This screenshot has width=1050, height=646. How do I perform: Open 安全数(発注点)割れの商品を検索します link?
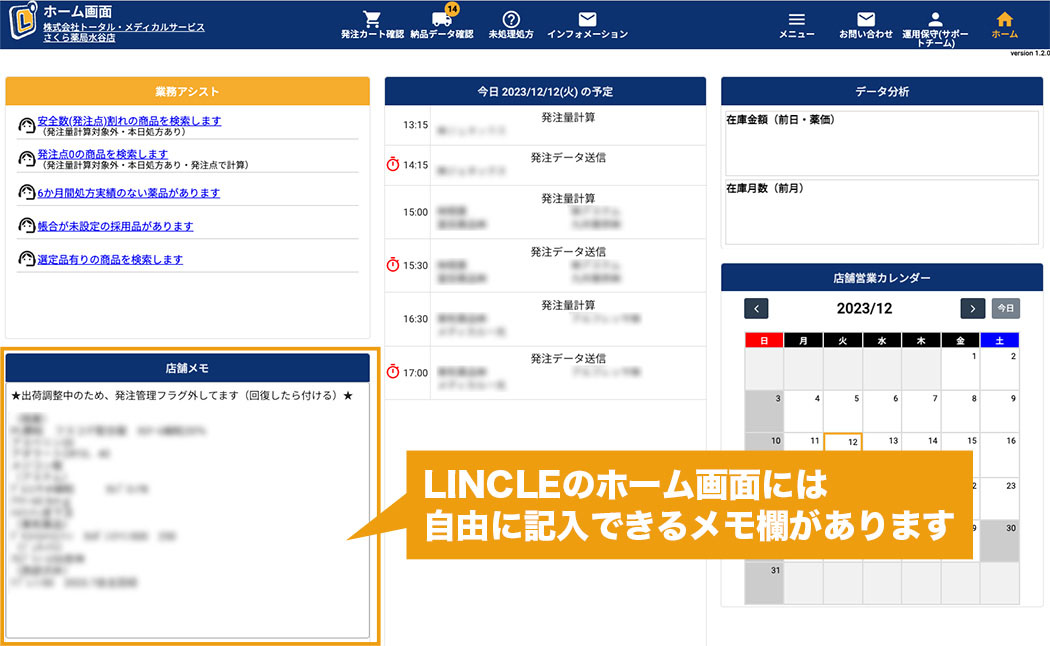click(129, 120)
